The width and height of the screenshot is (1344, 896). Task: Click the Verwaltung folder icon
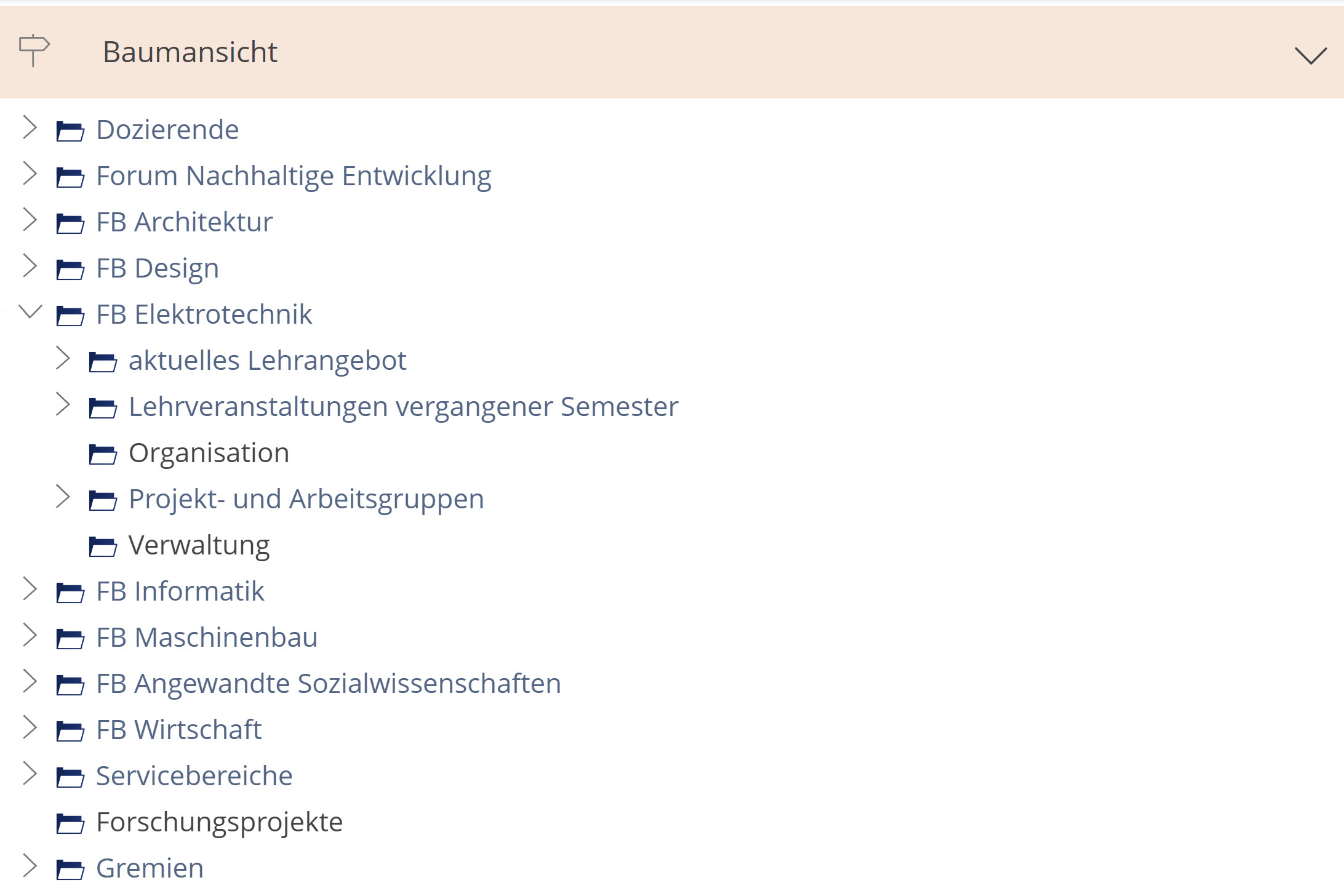point(103,545)
